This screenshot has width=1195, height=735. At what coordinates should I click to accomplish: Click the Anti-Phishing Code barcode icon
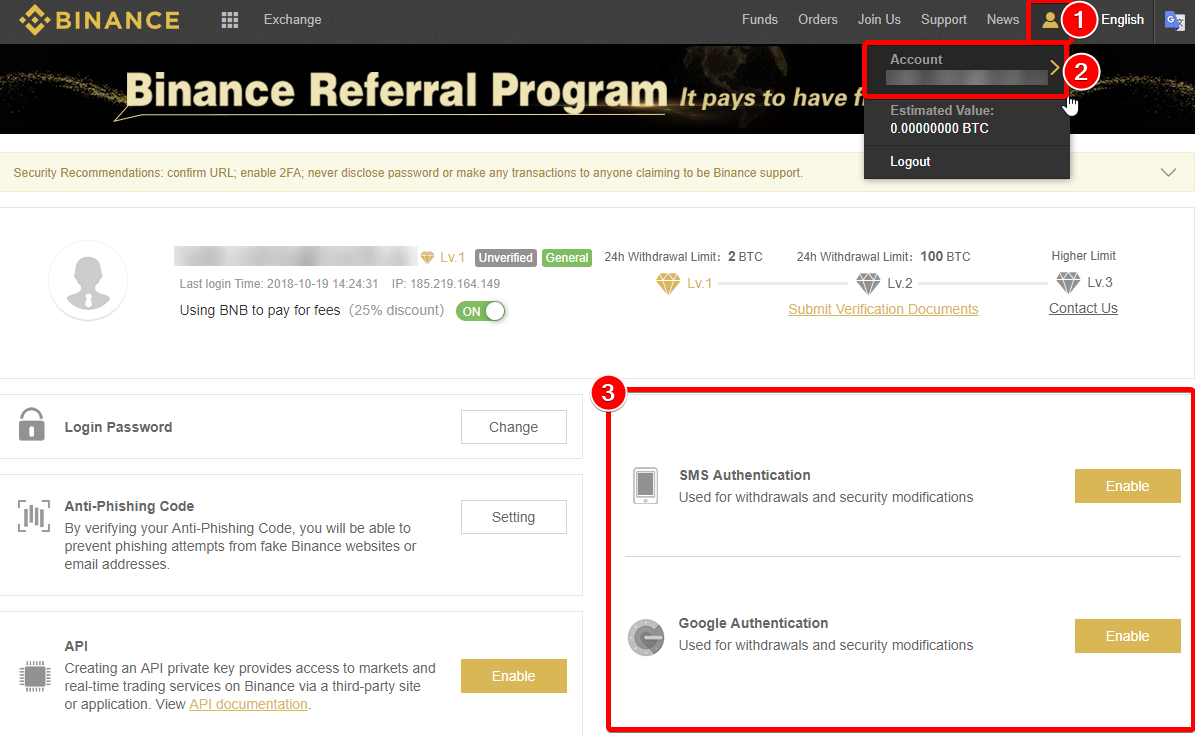(x=34, y=516)
